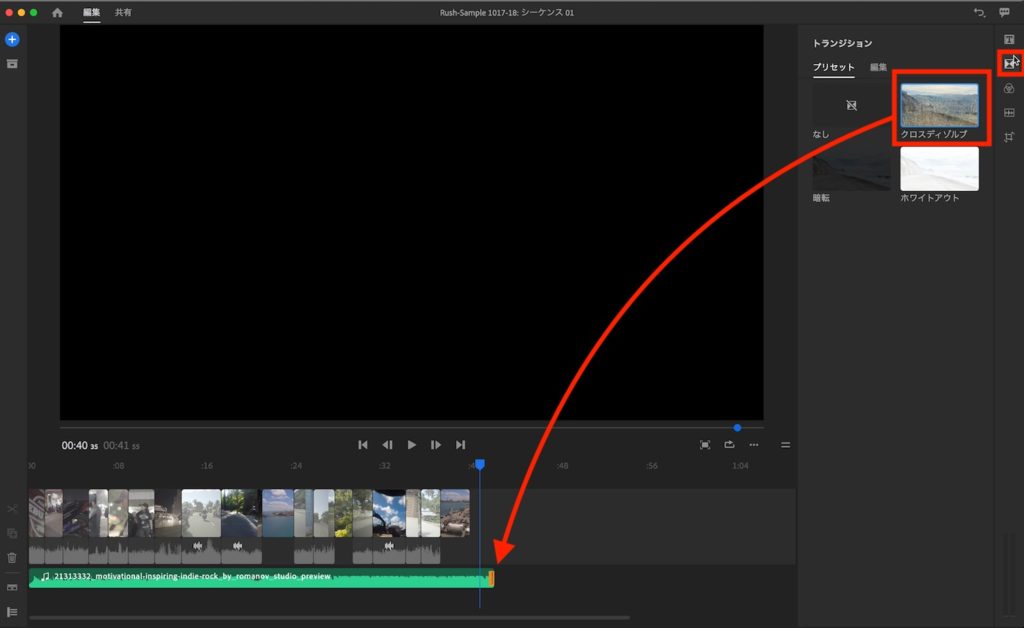1024x628 pixels.
Task: Toggle fullscreen preview mode
Action: pos(705,445)
